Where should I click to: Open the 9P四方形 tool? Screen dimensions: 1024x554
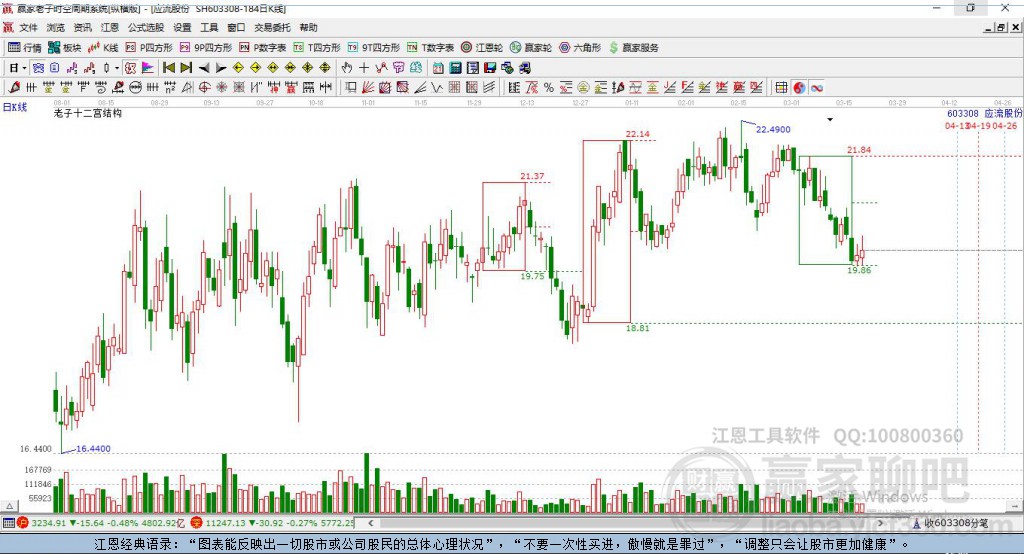pos(206,48)
